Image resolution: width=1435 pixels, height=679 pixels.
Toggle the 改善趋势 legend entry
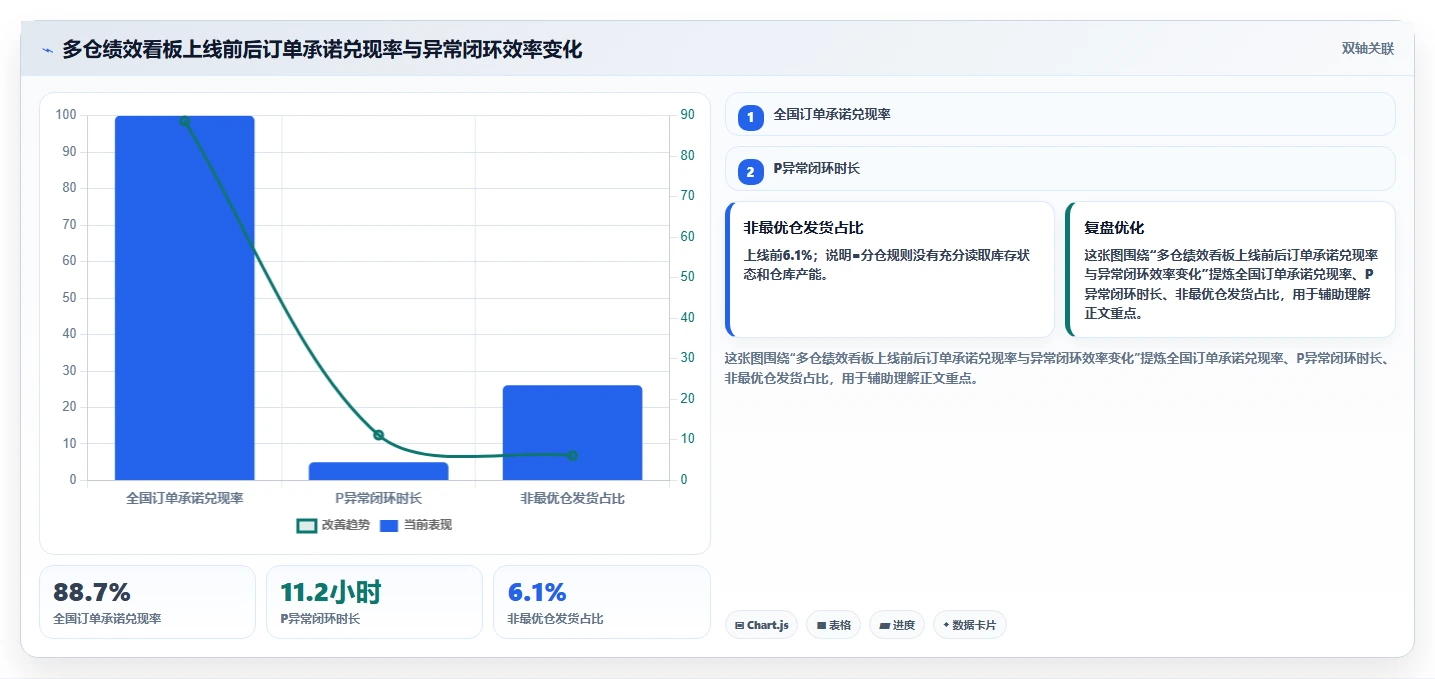(333, 525)
